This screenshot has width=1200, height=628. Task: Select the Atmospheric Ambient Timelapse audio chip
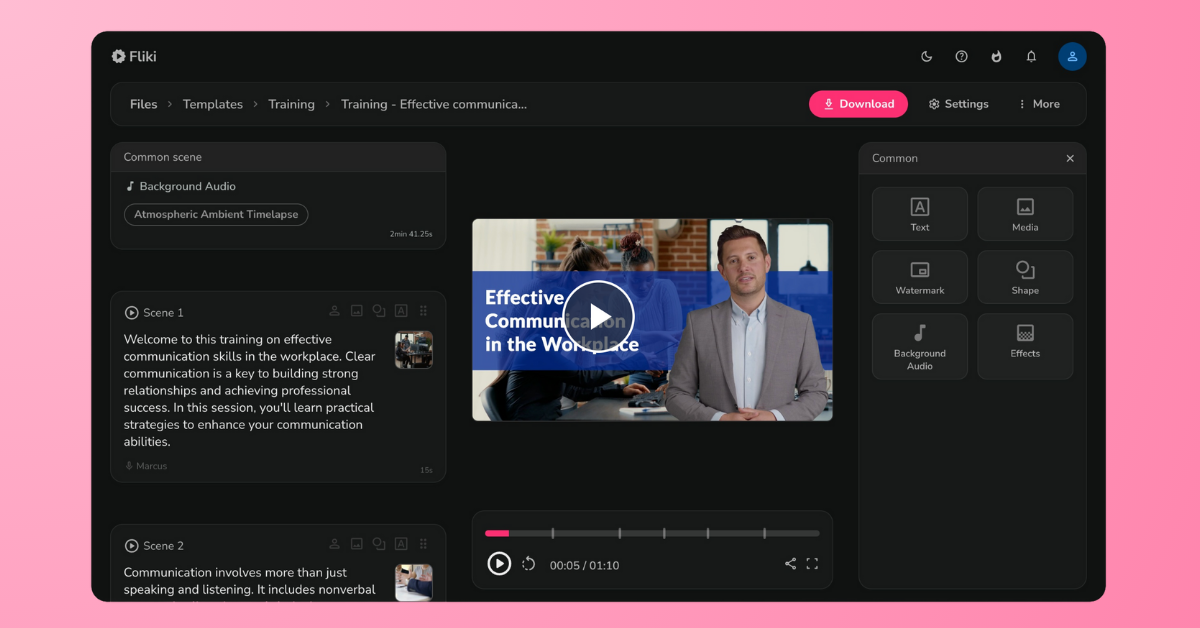point(216,214)
